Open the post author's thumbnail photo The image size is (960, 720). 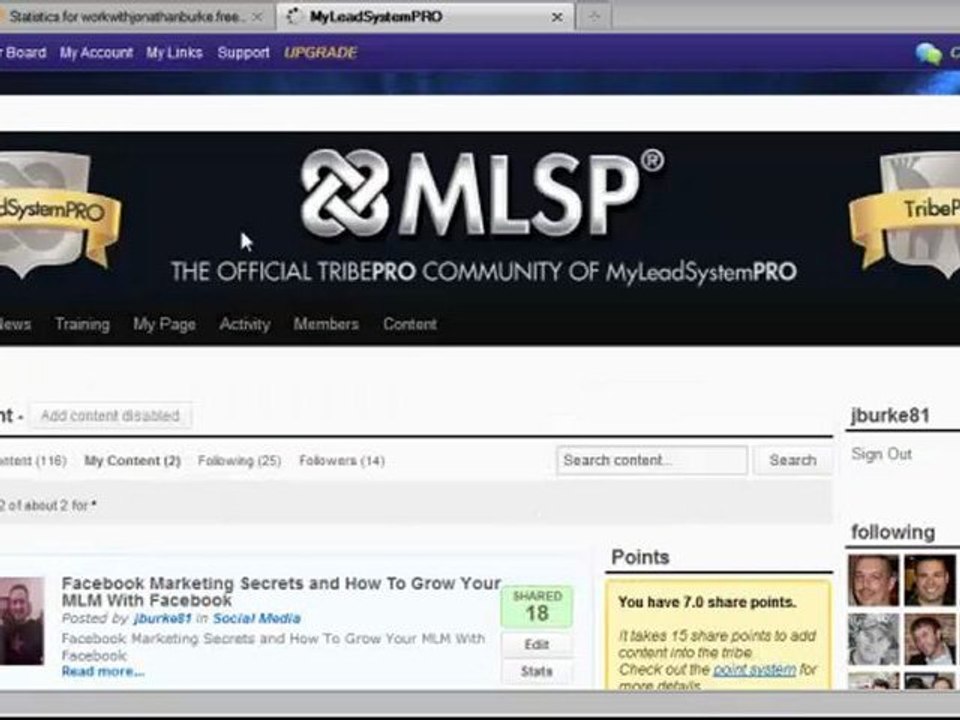(x=21, y=620)
